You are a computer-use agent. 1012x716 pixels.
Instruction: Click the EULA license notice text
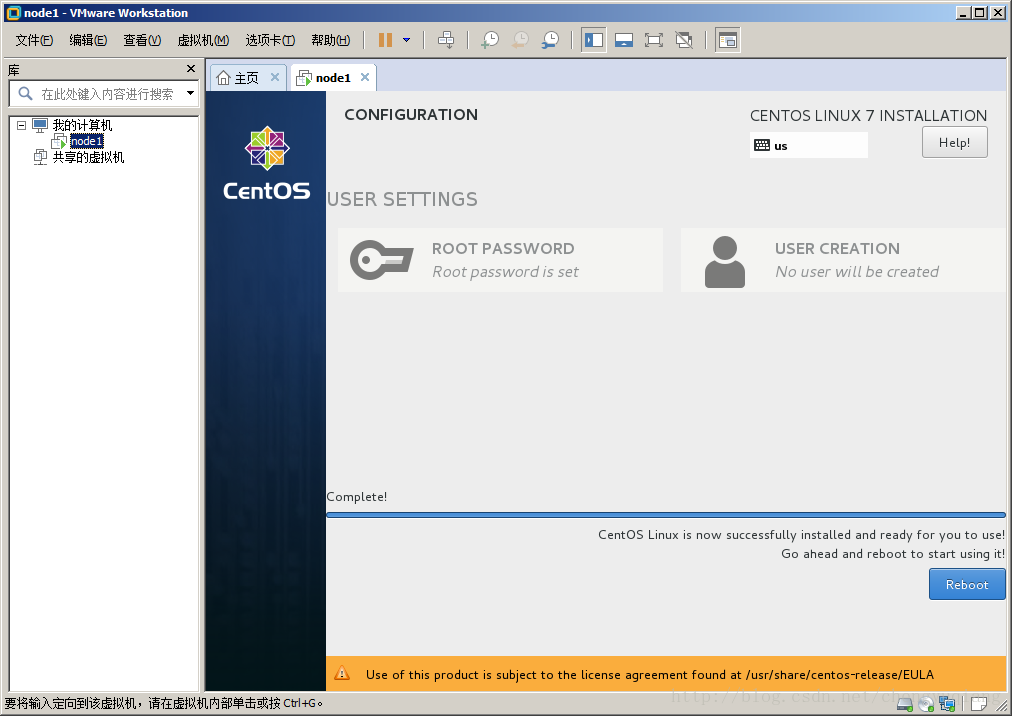[x=650, y=675]
